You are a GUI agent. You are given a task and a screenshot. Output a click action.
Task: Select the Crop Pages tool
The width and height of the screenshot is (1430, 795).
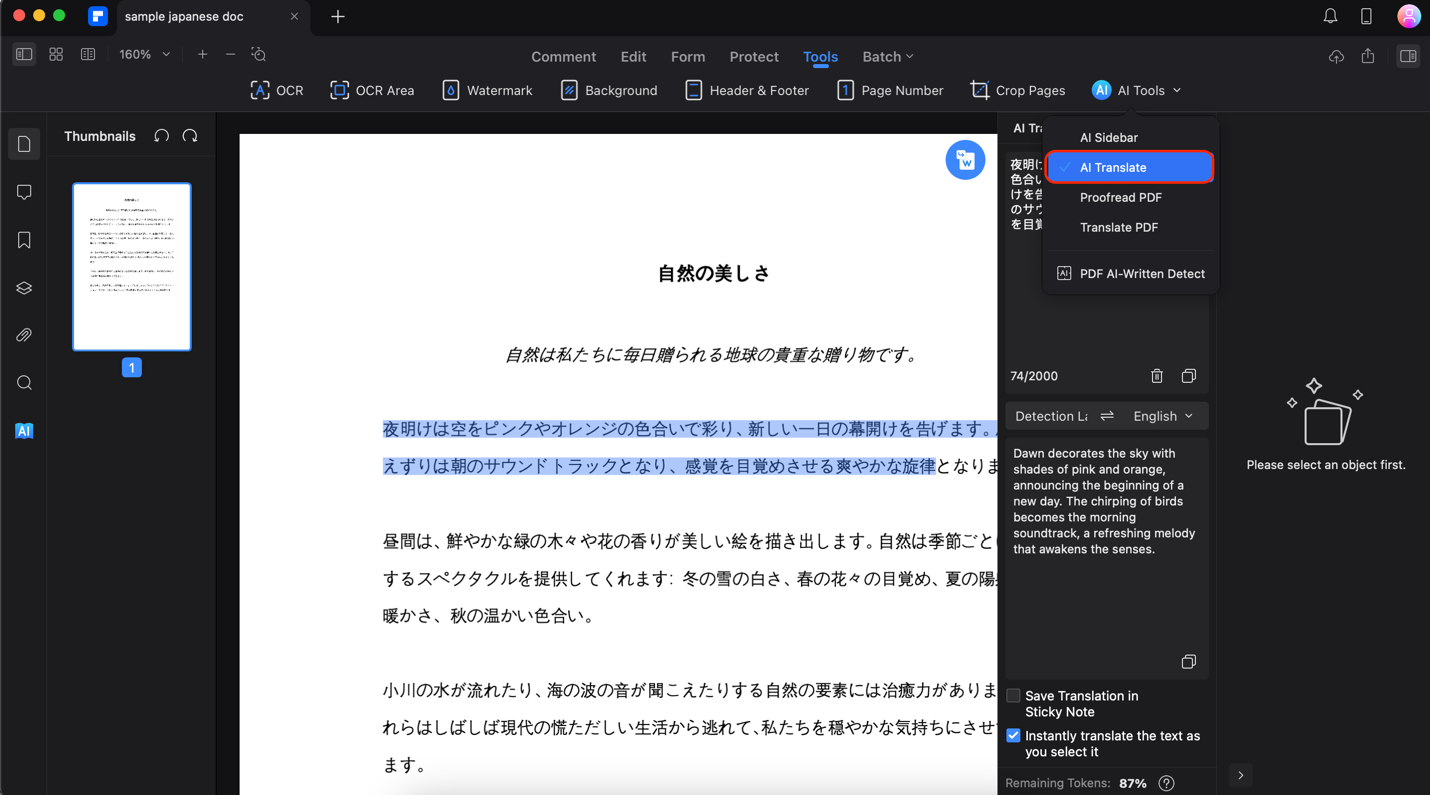click(1018, 90)
